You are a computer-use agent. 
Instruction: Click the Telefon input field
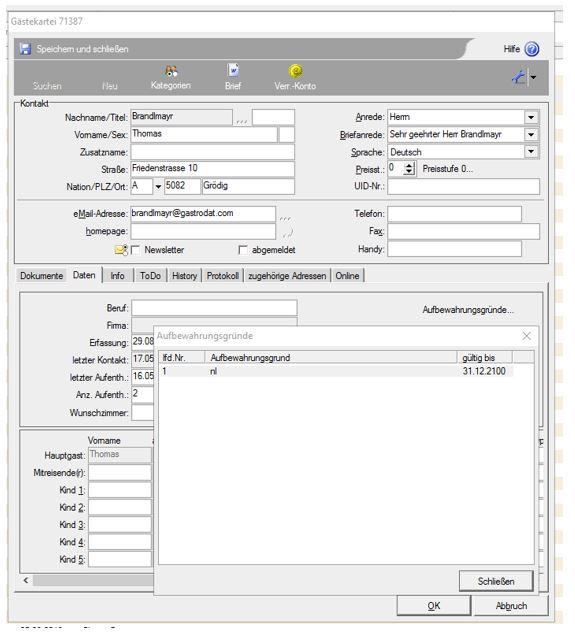pos(454,214)
